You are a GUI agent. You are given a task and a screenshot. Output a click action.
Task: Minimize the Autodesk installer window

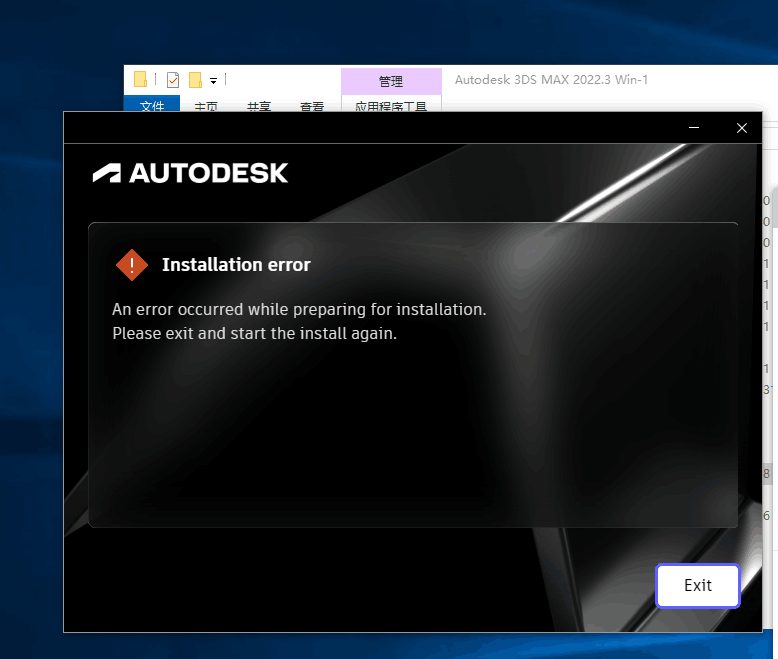pos(694,128)
